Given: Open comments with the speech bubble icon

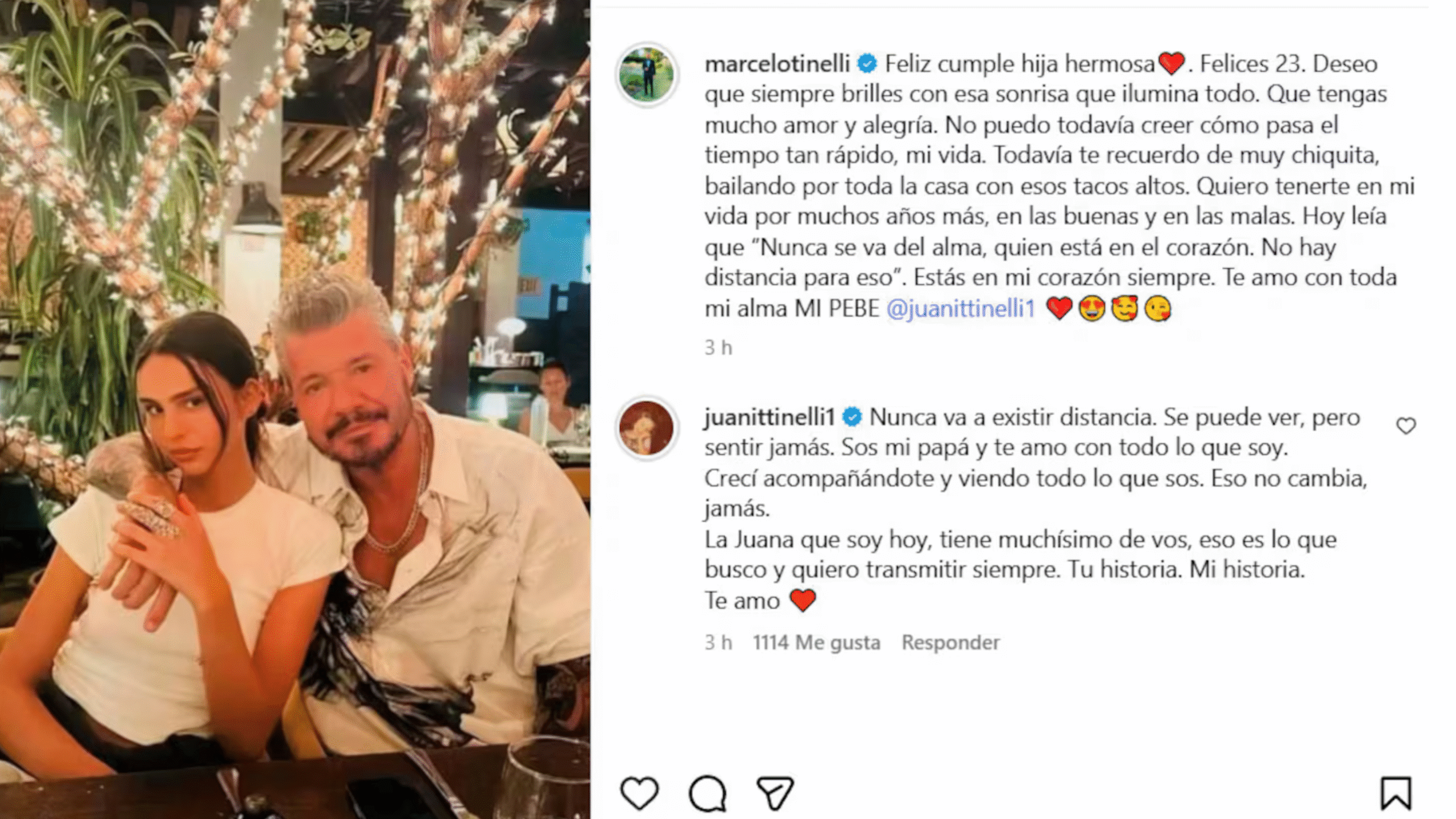Looking at the screenshot, I should pyautogui.click(x=708, y=793).
